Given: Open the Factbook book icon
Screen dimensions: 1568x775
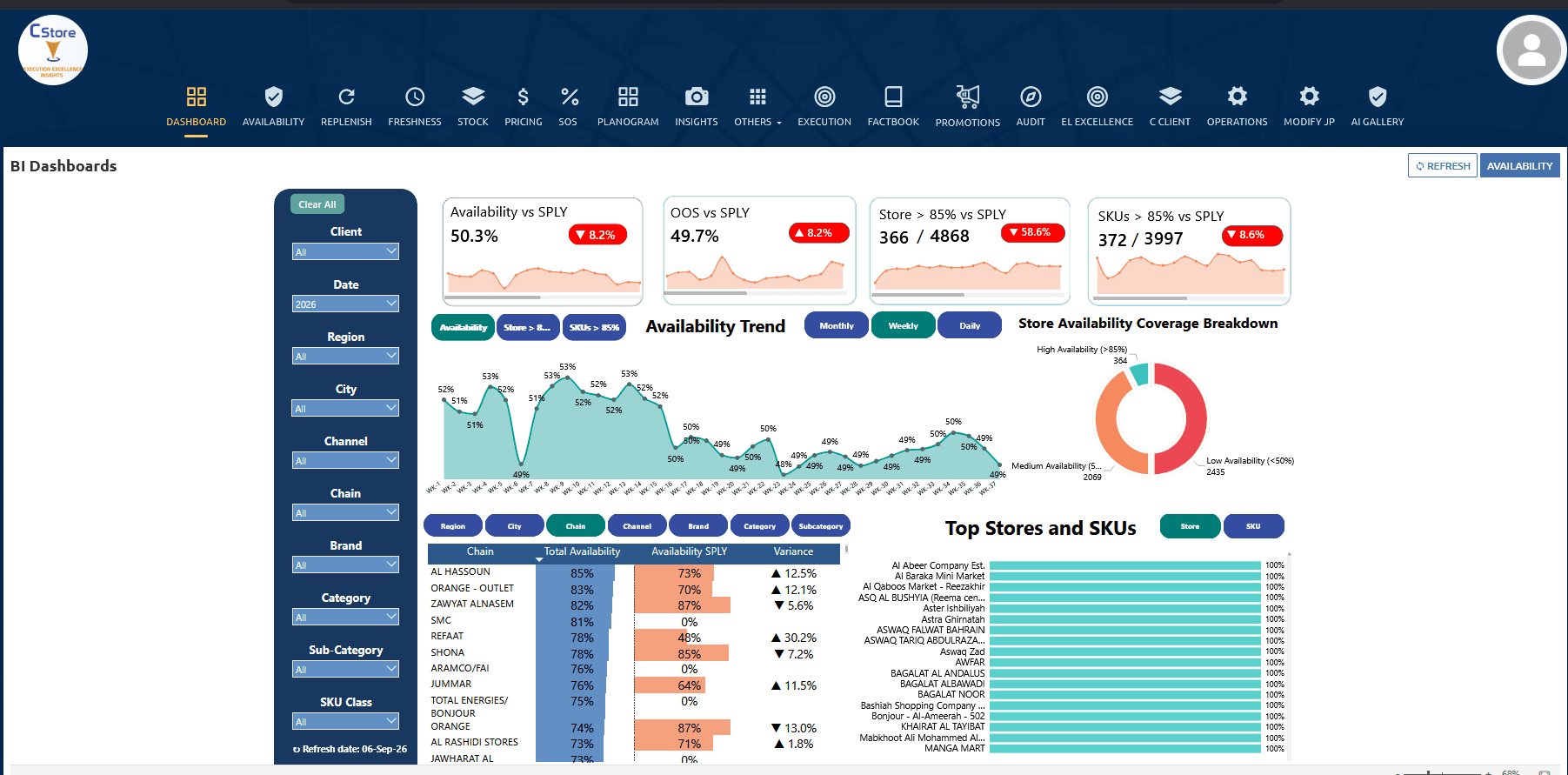Looking at the screenshot, I should [893, 97].
